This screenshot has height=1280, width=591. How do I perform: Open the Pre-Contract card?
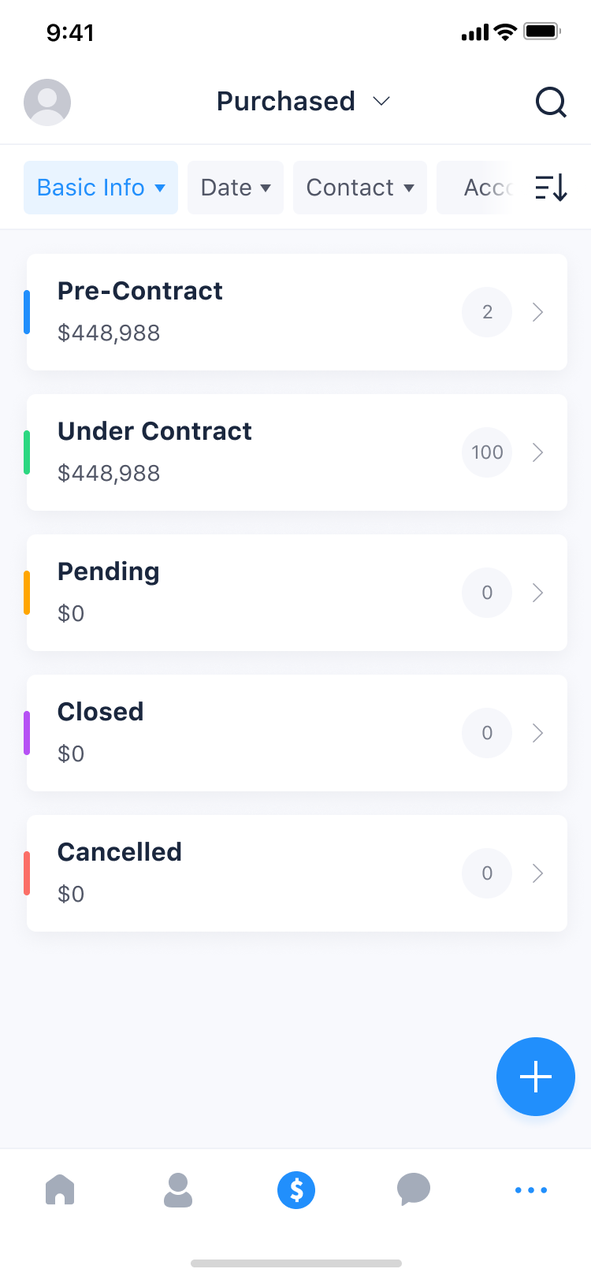[297, 312]
